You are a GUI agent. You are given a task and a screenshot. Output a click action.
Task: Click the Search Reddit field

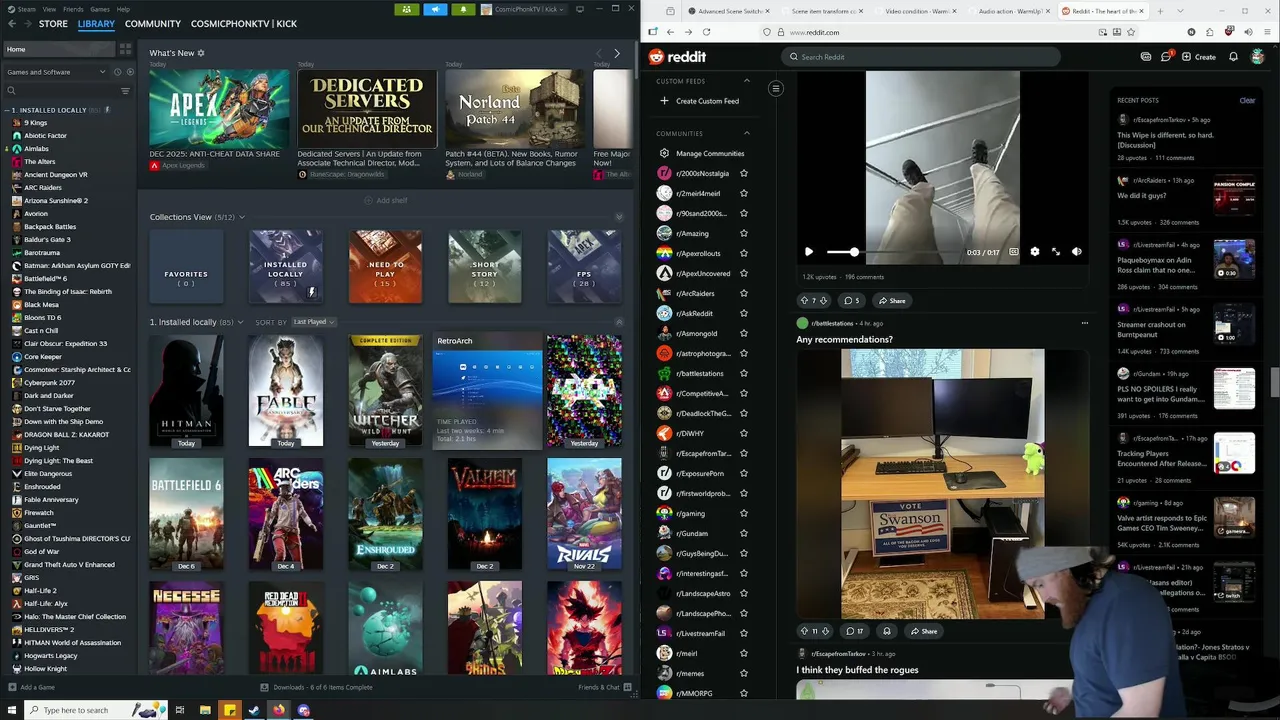point(920,57)
